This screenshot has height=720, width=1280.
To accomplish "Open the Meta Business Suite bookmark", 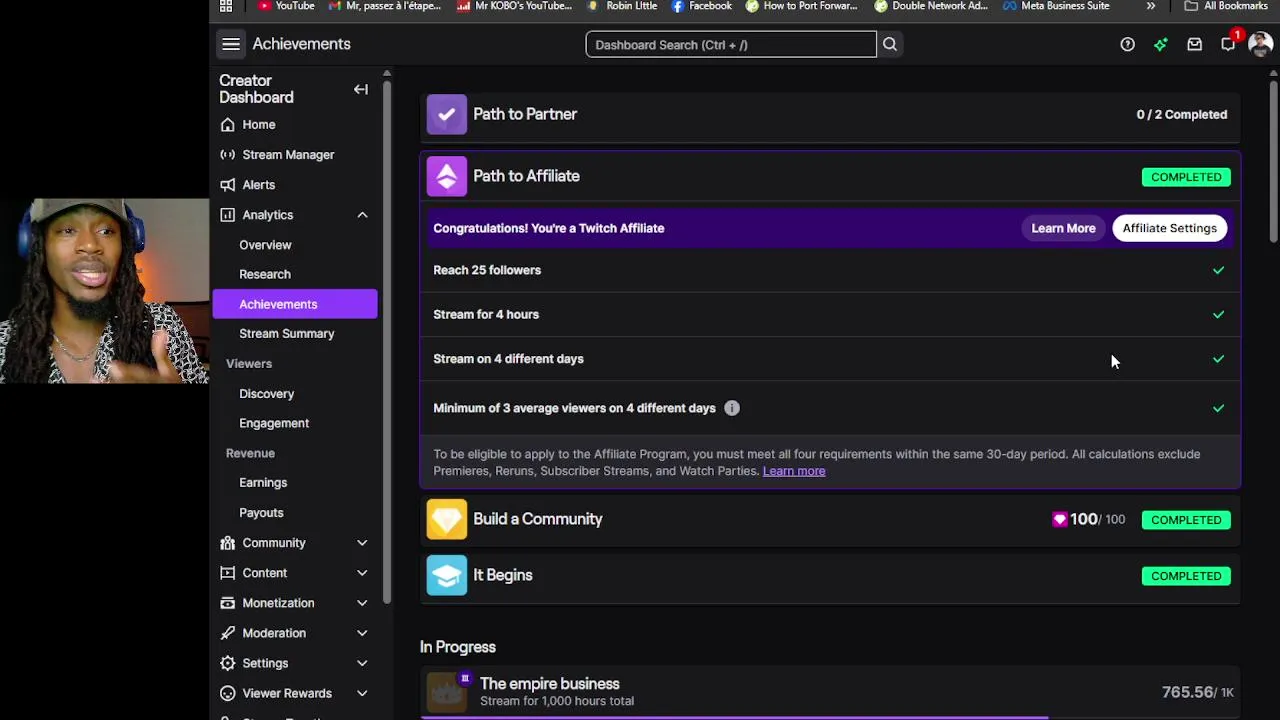I will click(1056, 6).
